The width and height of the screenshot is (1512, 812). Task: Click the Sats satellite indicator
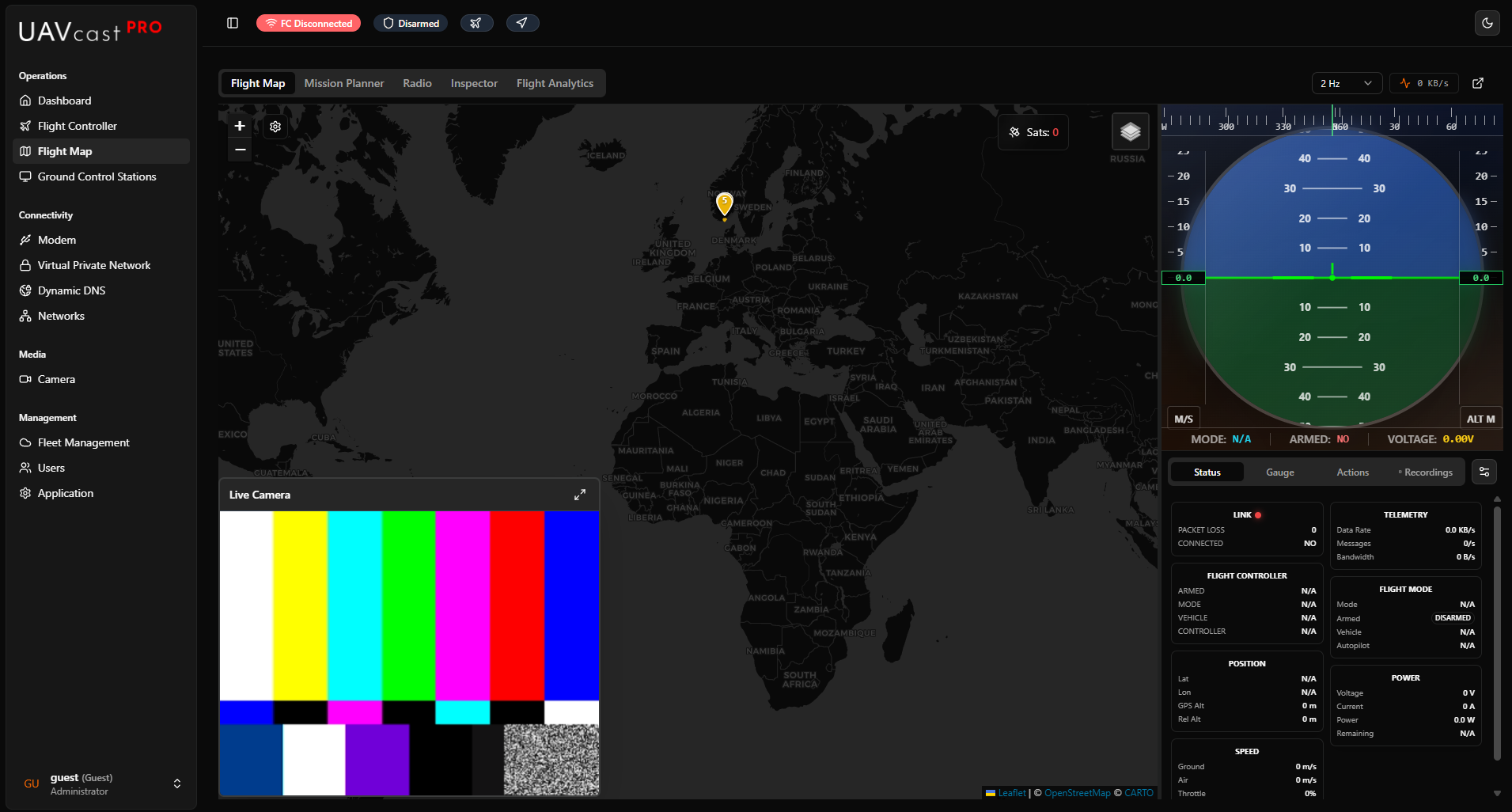click(x=1033, y=131)
